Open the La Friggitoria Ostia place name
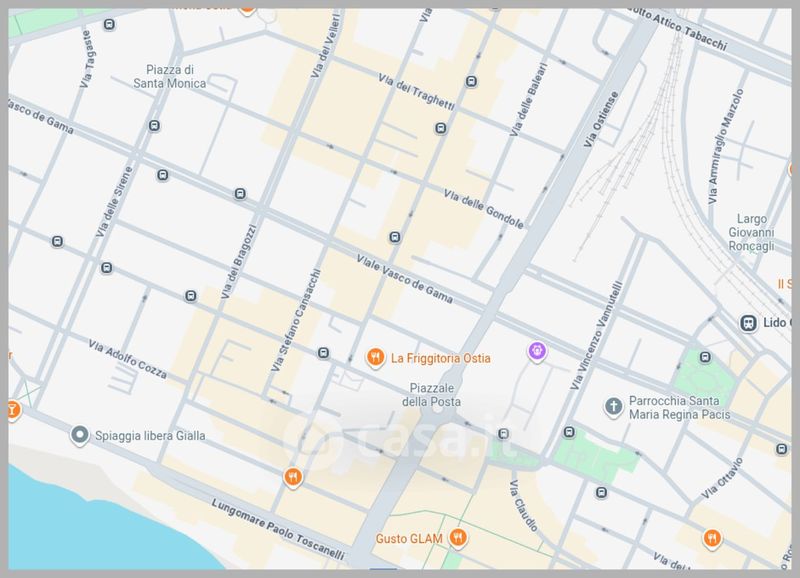Viewport: 800px width, 578px height. pyautogui.click(x=440, y=357)
